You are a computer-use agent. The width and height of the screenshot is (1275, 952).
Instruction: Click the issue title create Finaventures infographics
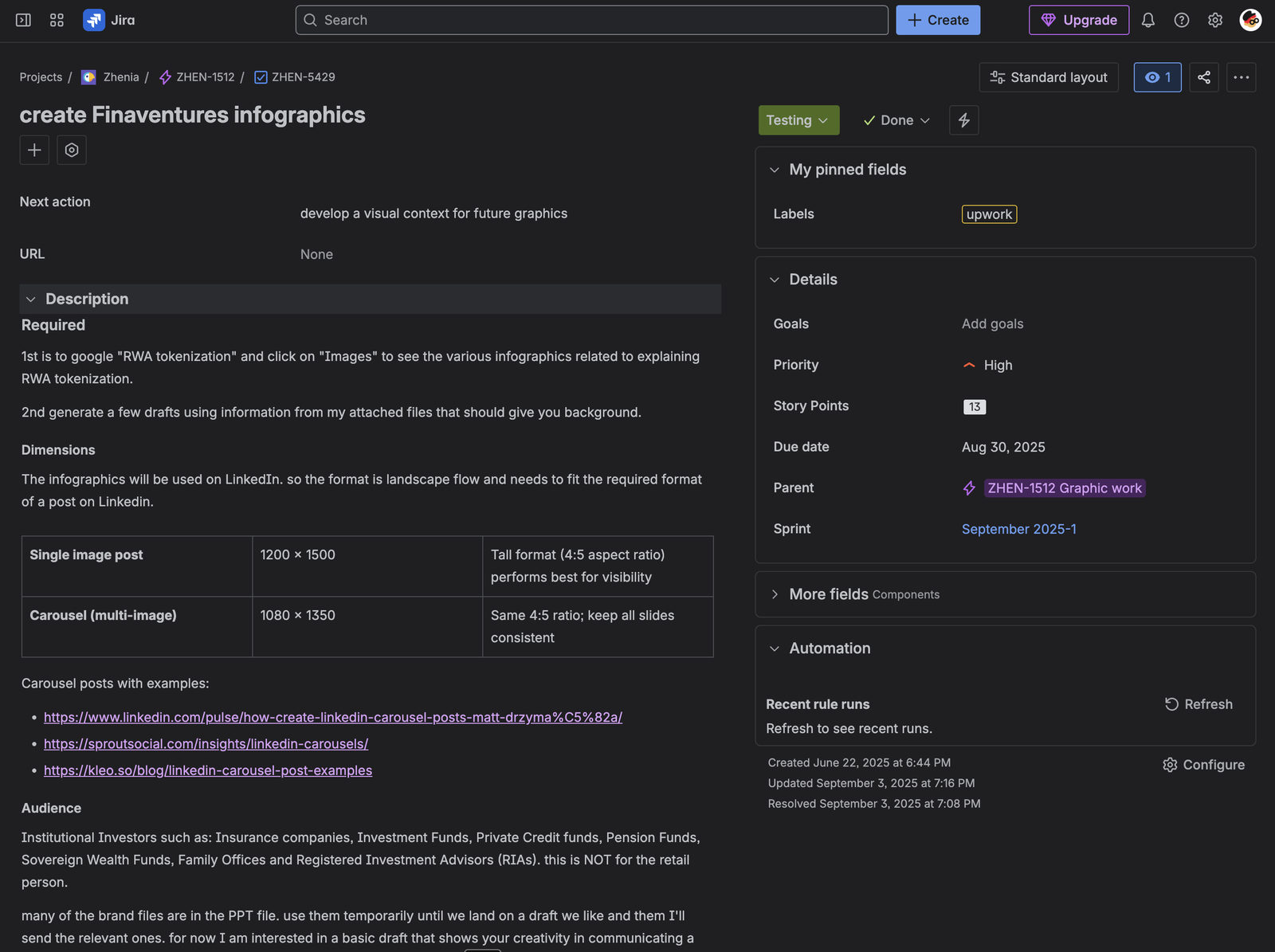point(193,115)
